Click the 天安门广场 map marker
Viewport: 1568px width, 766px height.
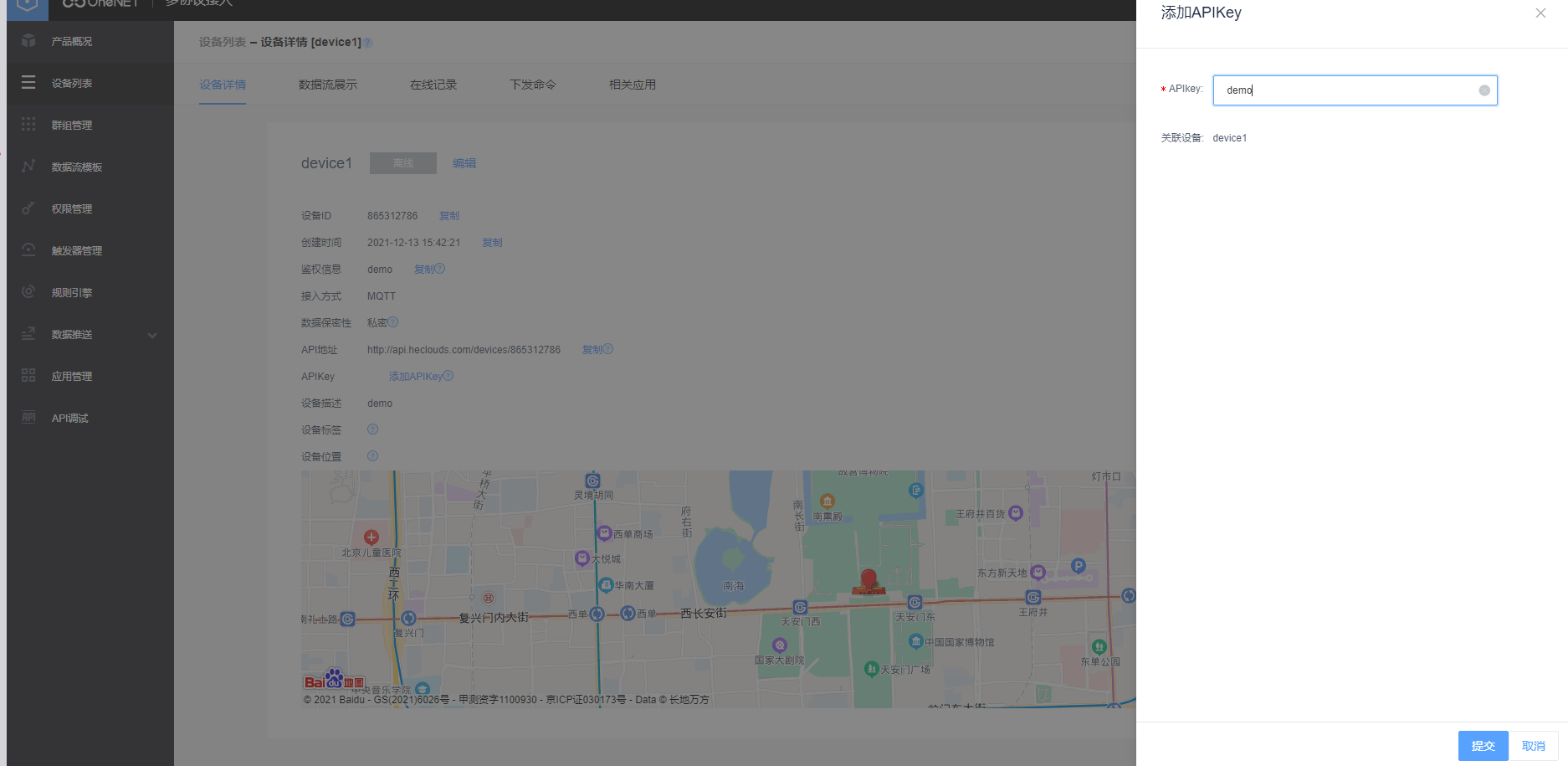(871, 669)
